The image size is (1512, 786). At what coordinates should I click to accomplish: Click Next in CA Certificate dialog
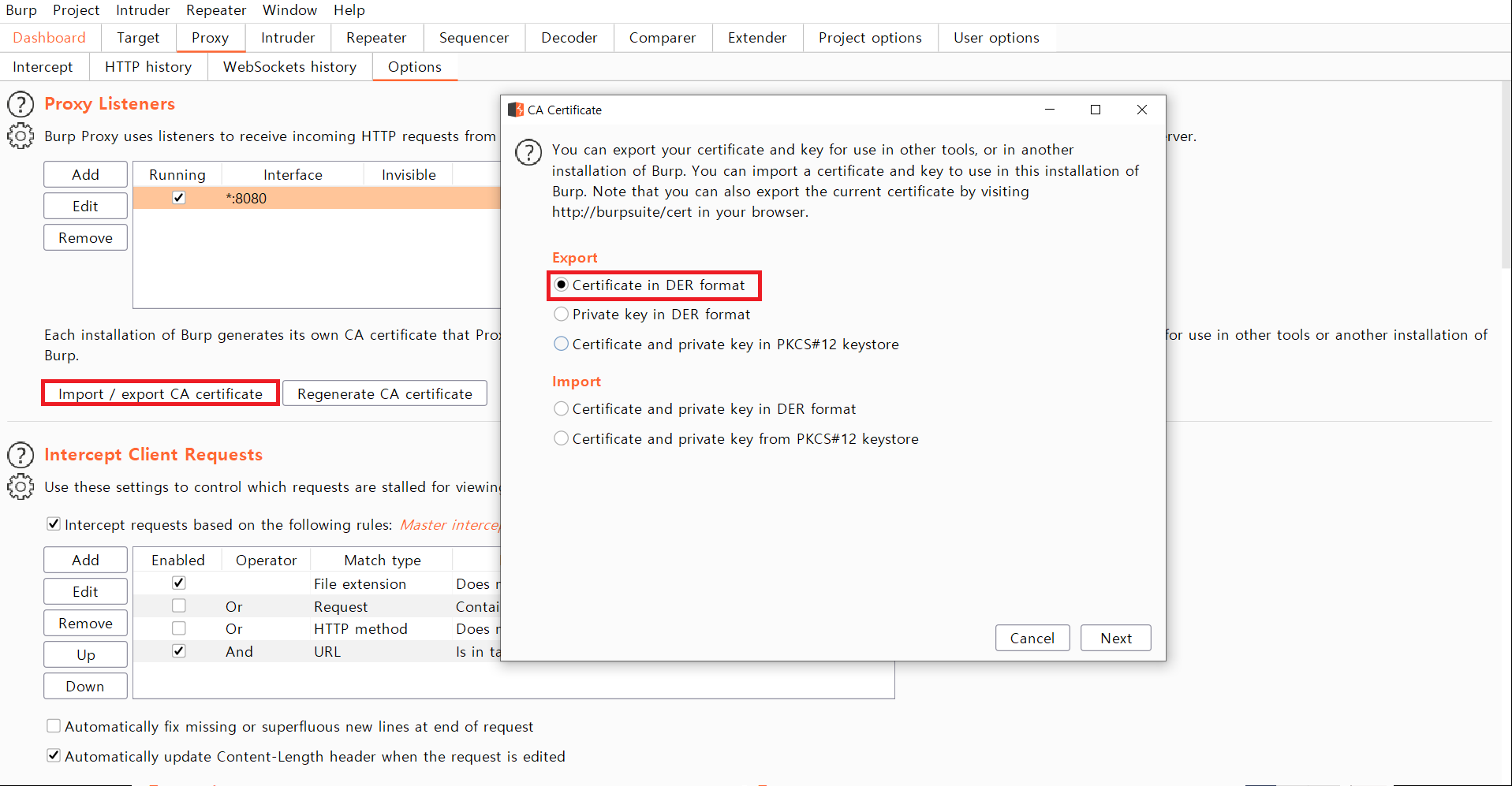point(1116,638)
